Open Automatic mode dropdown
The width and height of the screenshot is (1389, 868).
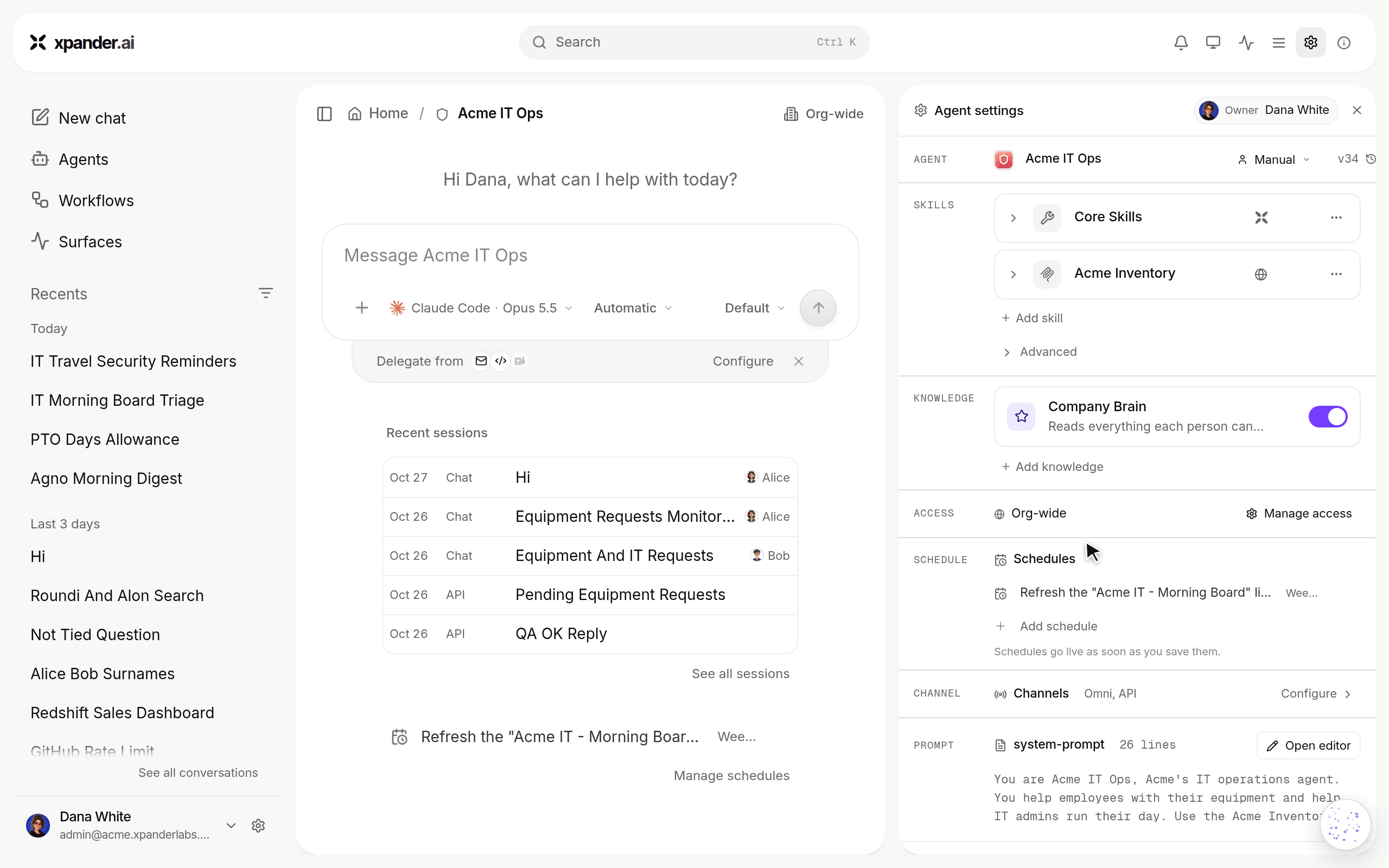coord(633,308)
